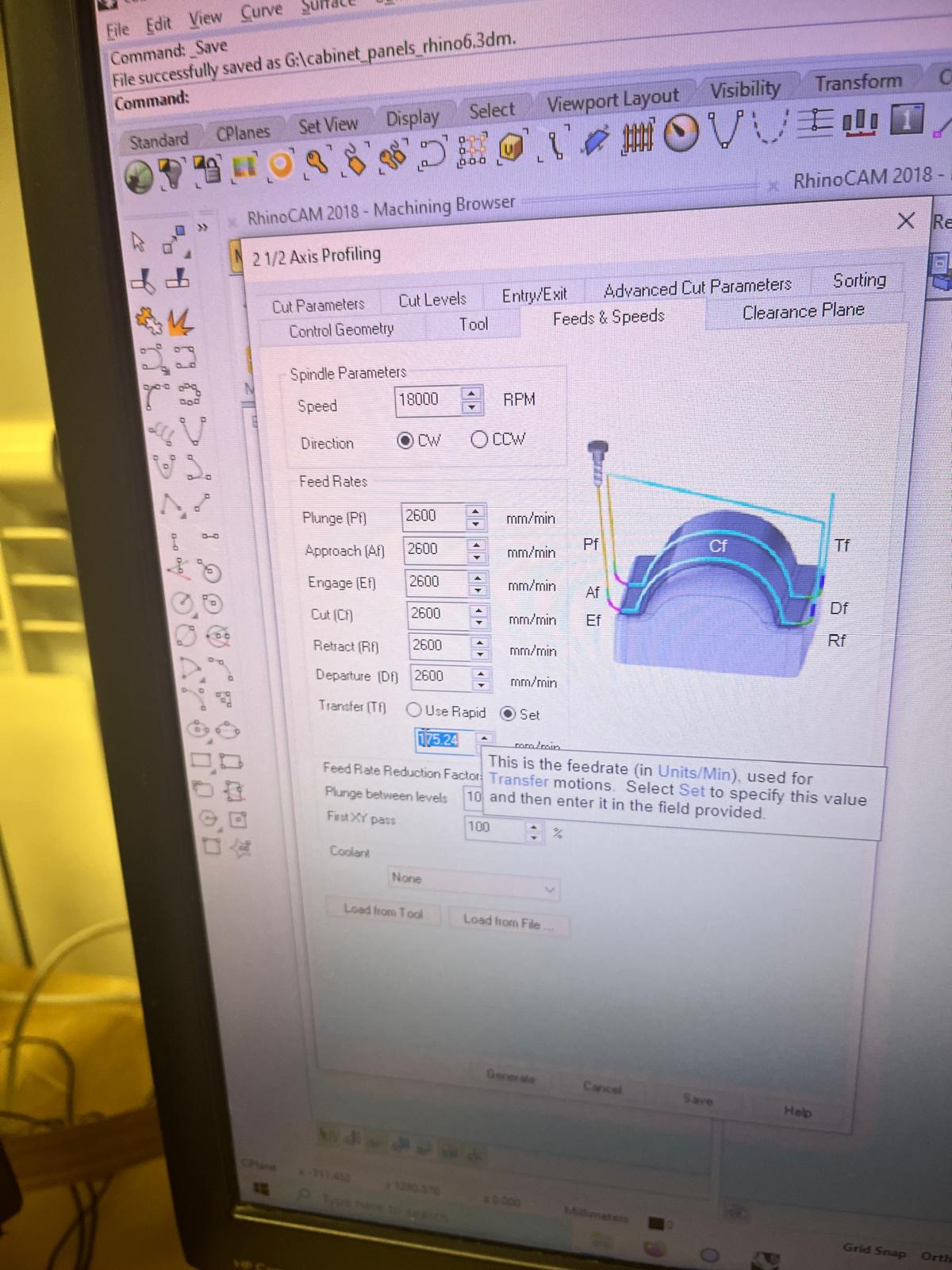
Task: Click Load from Tool button
Action: point(383,912)
